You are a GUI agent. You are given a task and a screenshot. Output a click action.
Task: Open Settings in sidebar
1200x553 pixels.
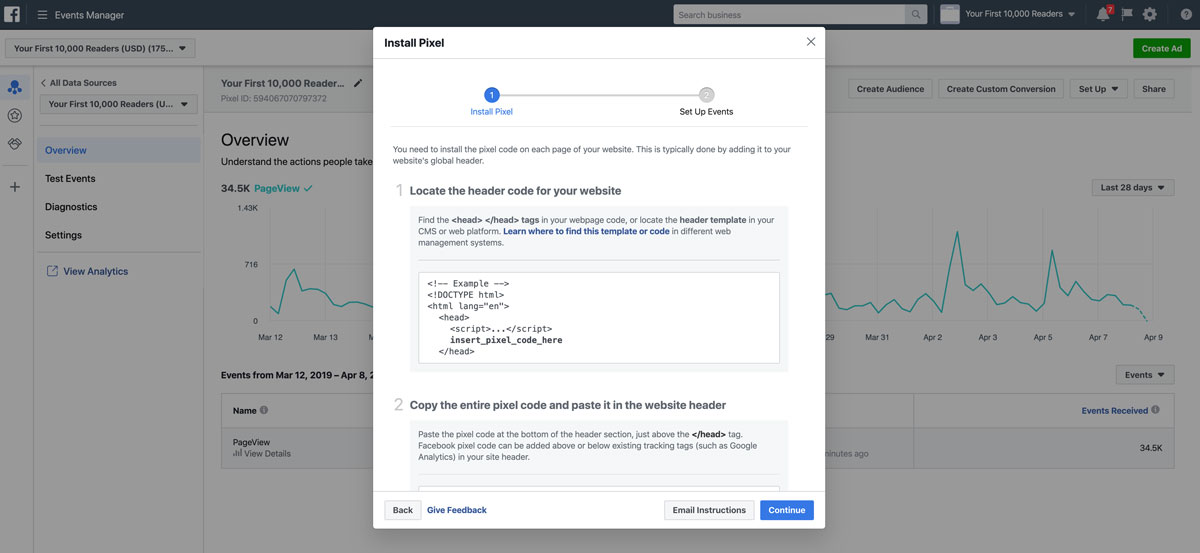[63, 235]
